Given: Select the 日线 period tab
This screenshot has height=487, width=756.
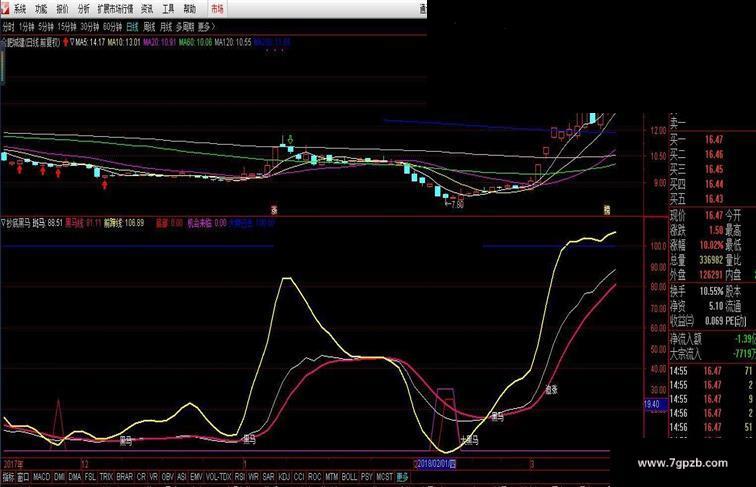Looking at the screenshot, I should pyautogui.click(x=132, y=27).
